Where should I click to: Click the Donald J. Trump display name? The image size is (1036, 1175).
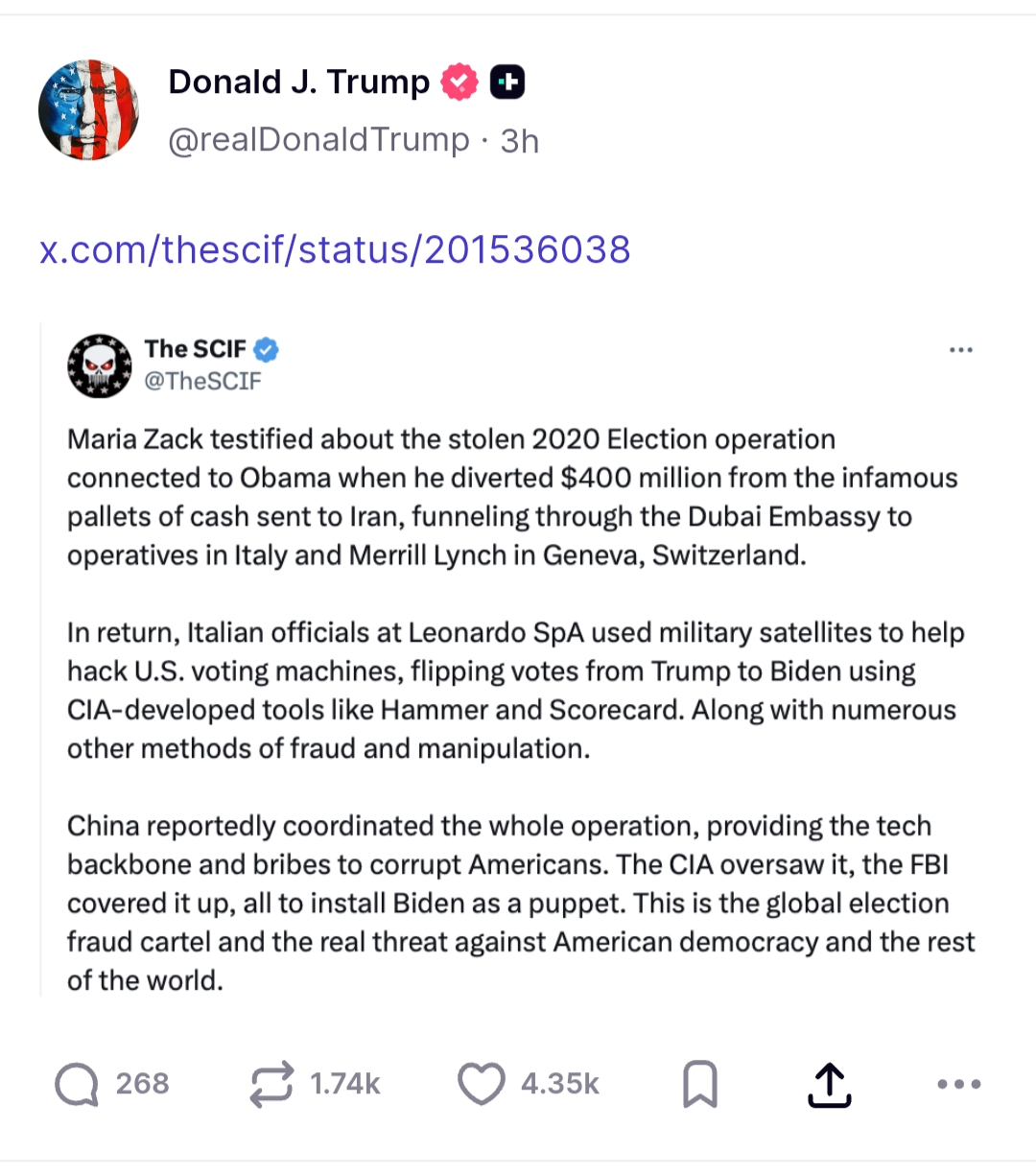[x=298, y=82]
